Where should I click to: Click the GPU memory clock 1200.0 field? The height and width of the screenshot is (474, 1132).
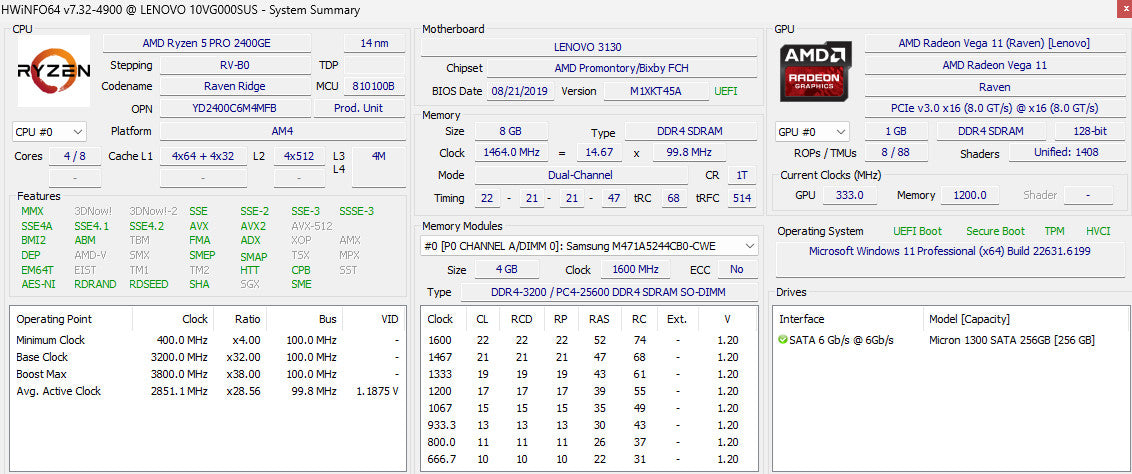(969, 196)
